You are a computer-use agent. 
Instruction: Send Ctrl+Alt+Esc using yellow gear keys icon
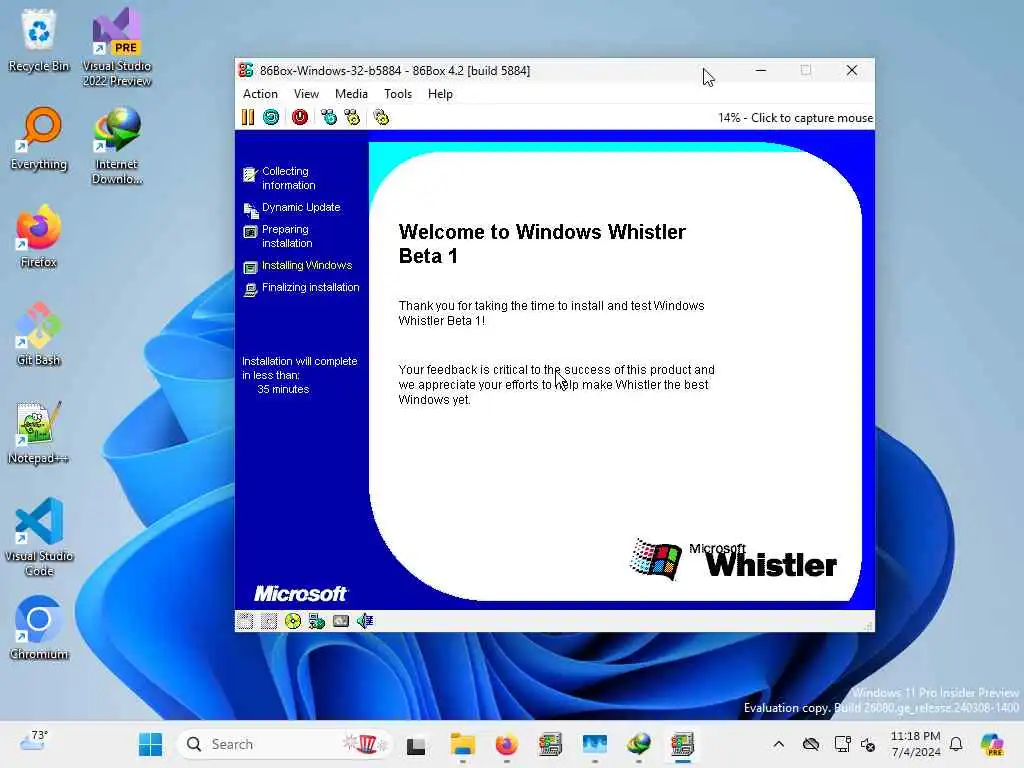pos(352,118)
